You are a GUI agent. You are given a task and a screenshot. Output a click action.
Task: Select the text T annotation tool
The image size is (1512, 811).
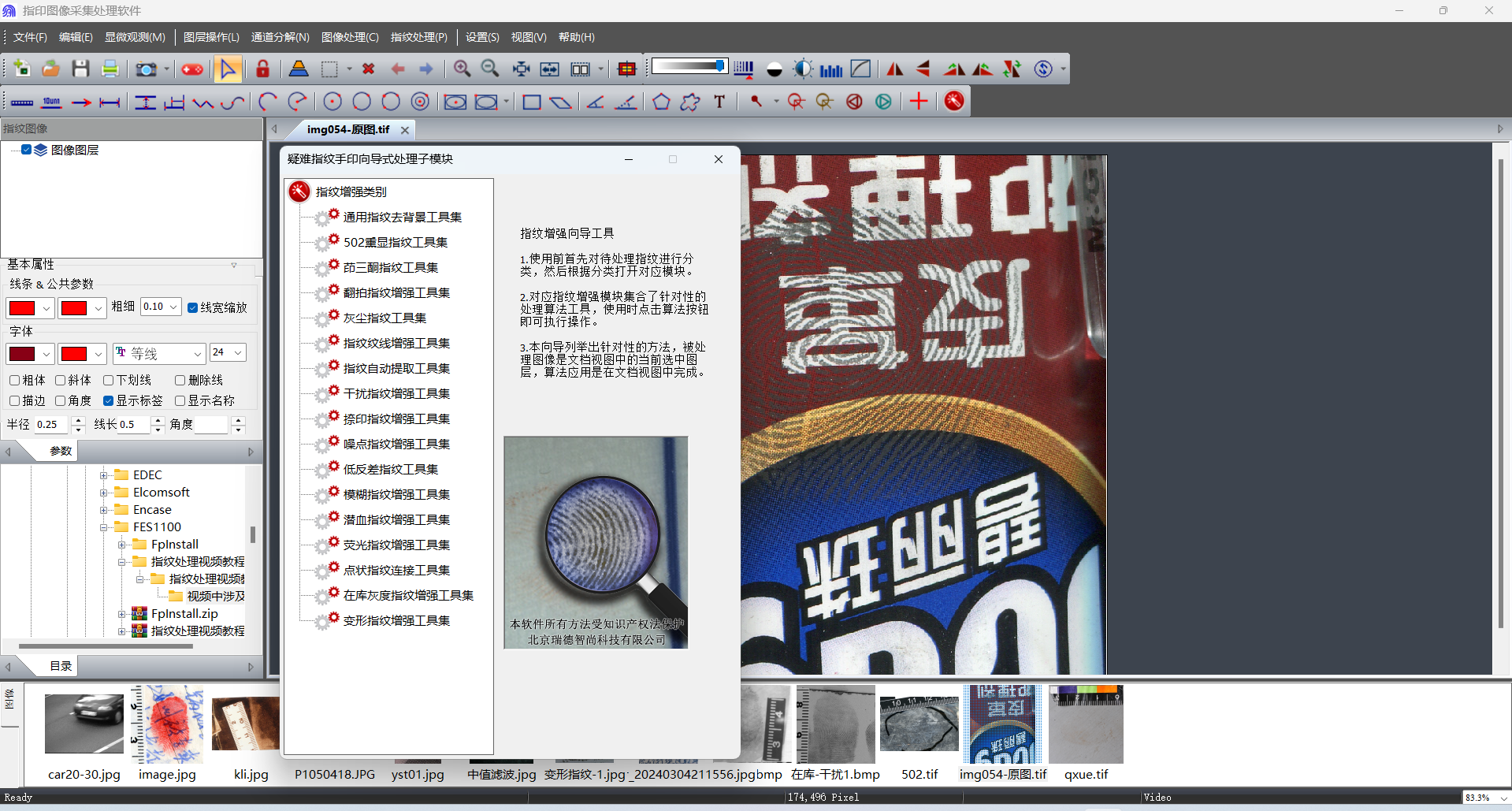pos(719,102)
